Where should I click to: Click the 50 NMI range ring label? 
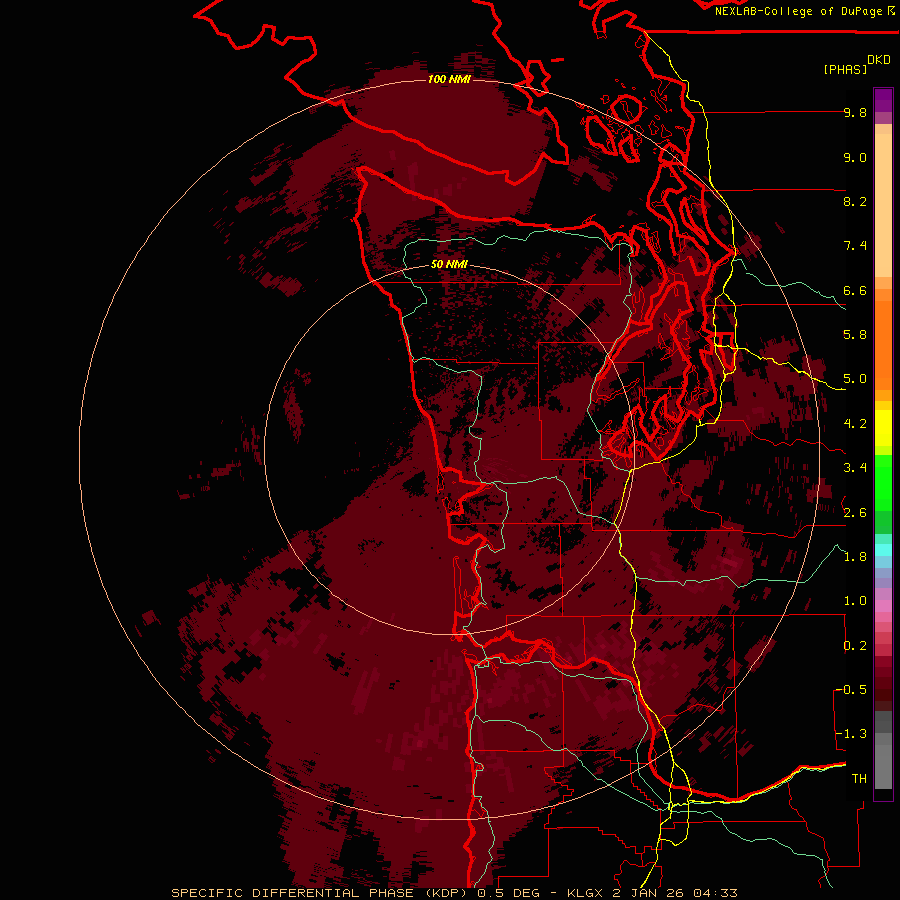[x=449, y=265]
